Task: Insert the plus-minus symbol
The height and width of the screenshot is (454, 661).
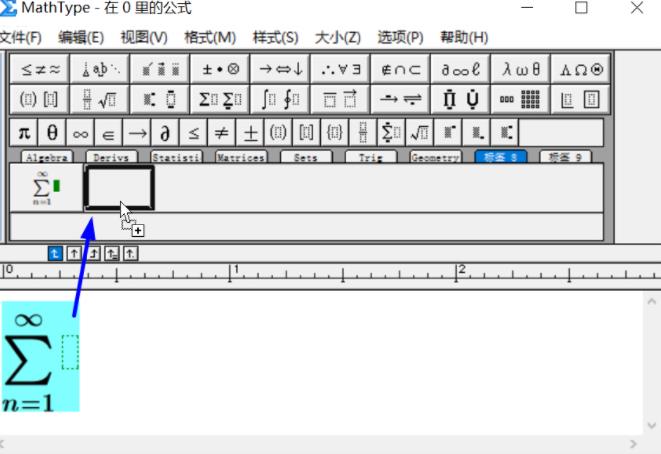Action: [251, 133]
